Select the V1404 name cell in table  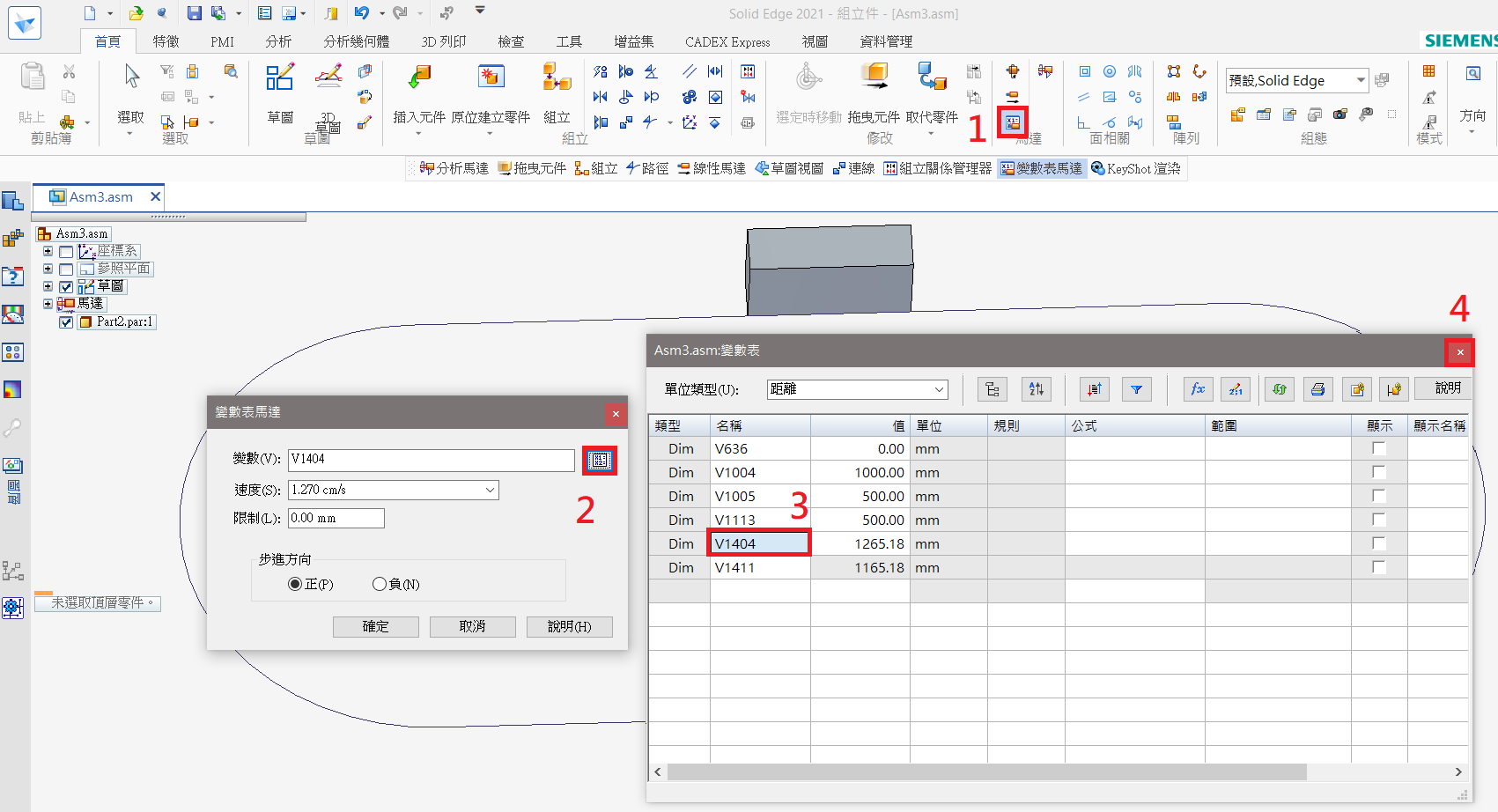point(759,543)
